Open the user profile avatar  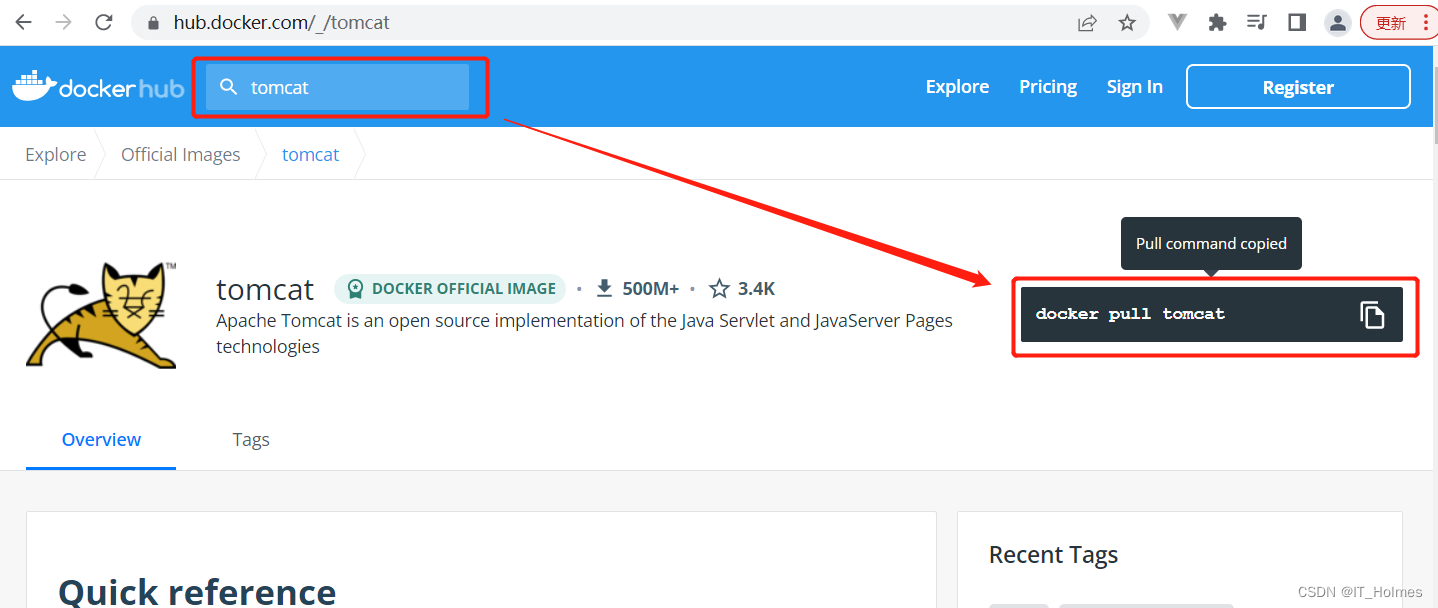pos(1337,22)
